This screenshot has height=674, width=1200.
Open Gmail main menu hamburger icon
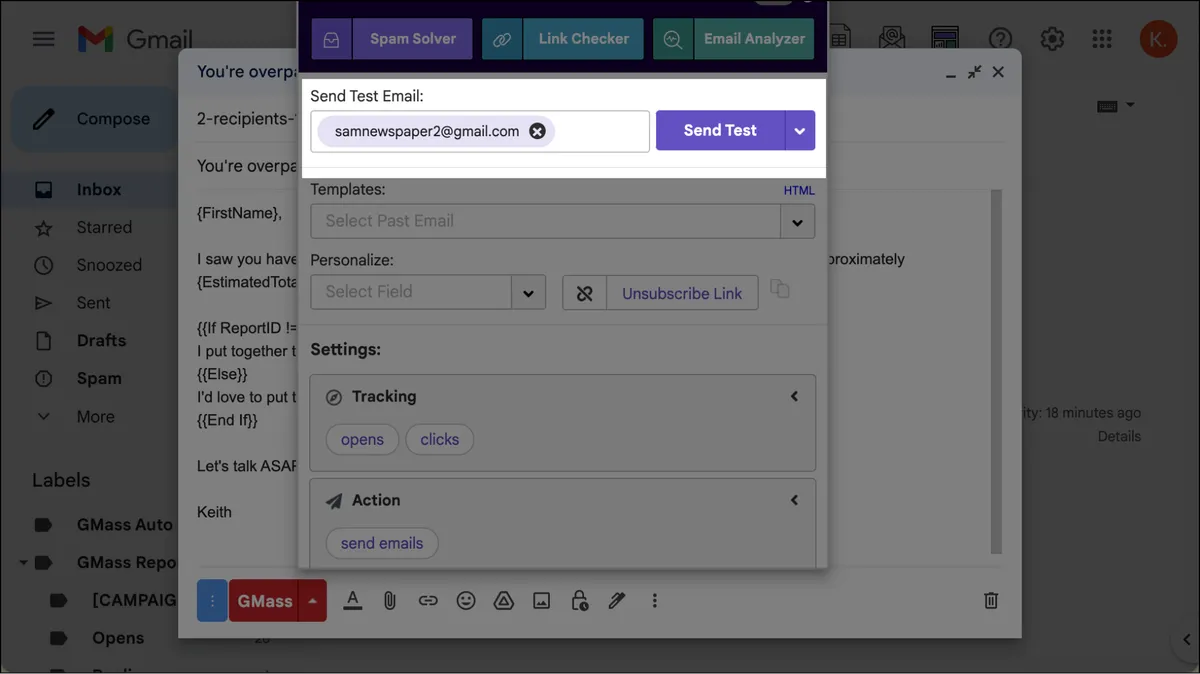(43, 39)
